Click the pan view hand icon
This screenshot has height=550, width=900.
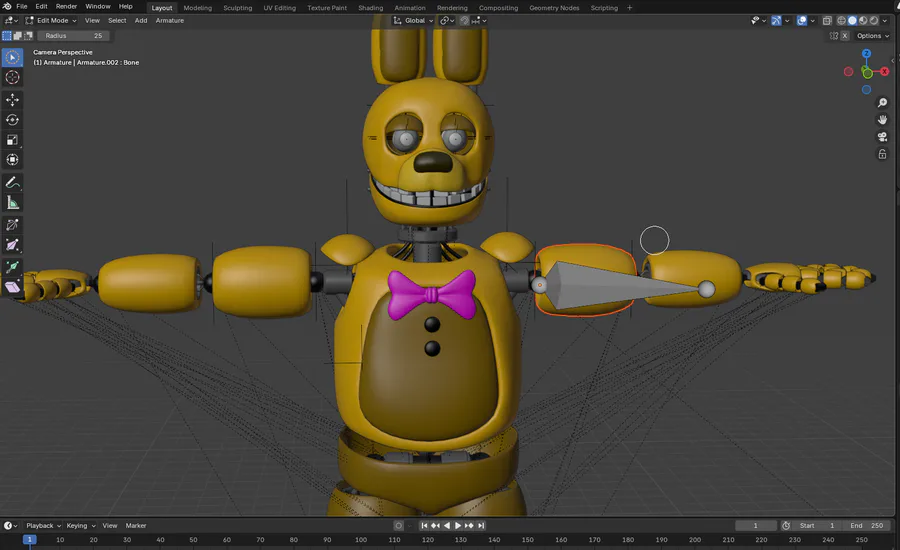coord(882,119)
